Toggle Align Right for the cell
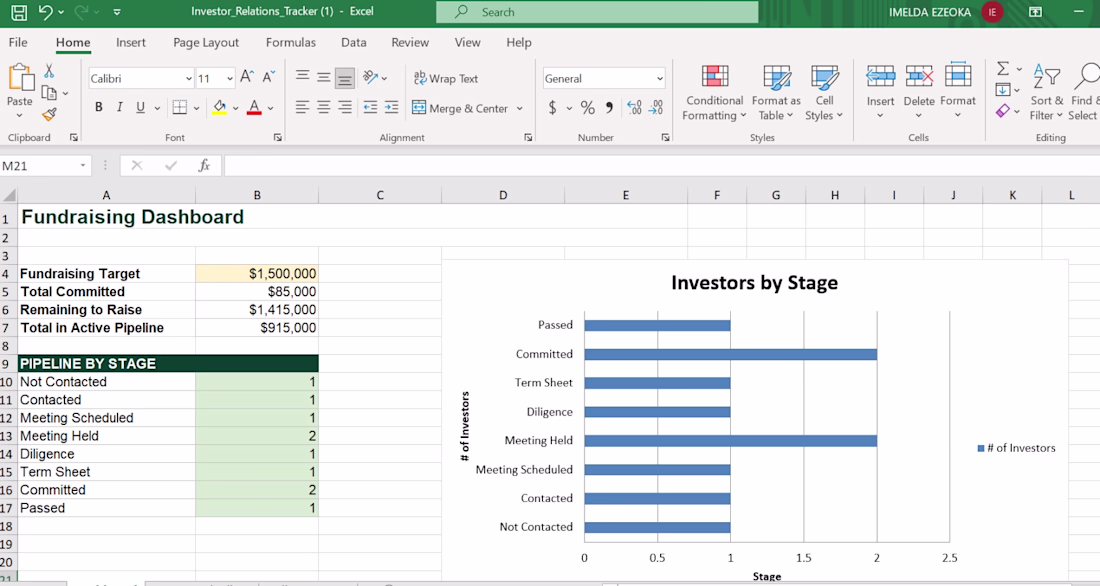Image resolution: width=1100 pixels, height=586 pixels. coord(344,107)
